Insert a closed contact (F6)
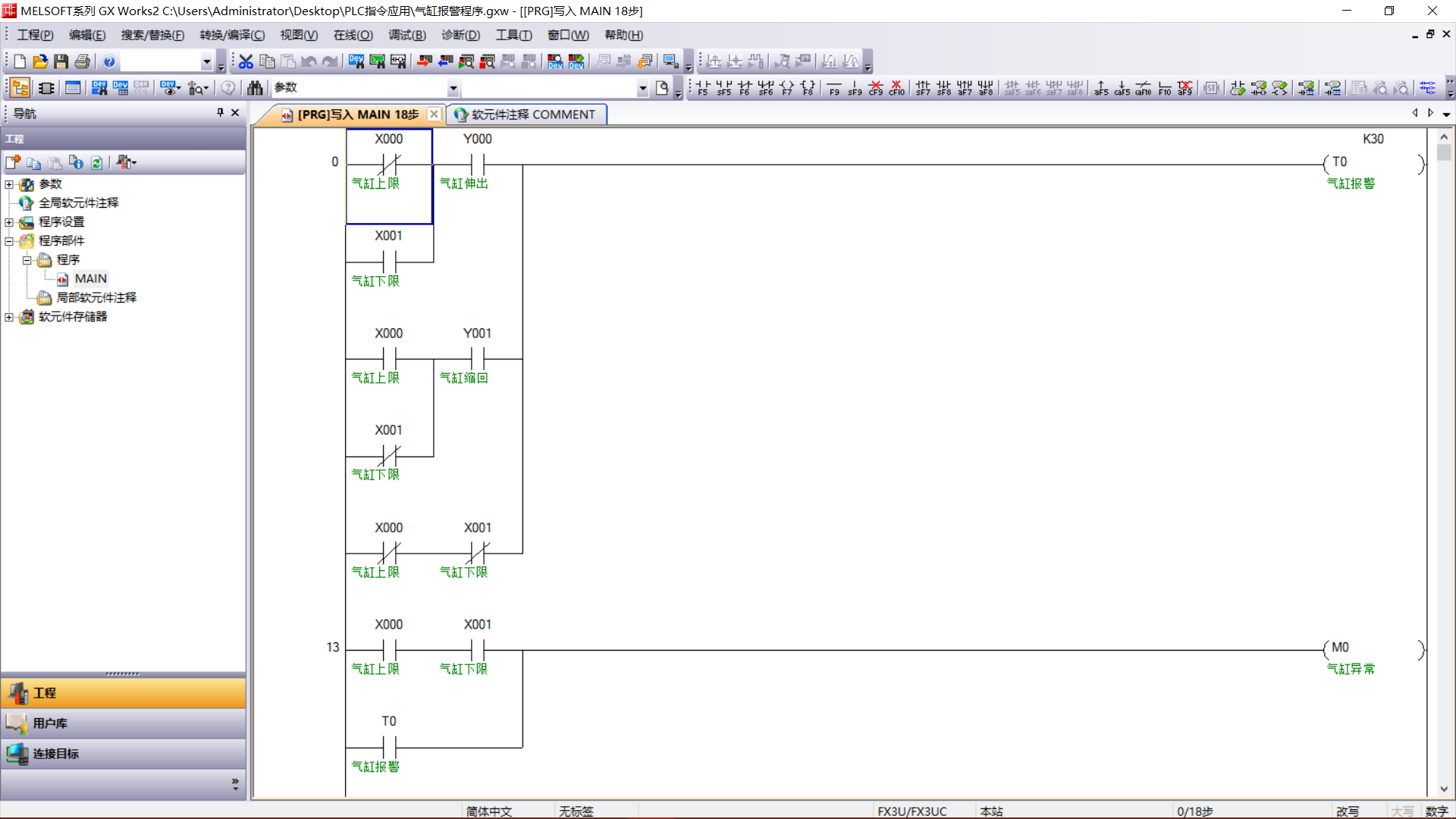 point(745,88)
